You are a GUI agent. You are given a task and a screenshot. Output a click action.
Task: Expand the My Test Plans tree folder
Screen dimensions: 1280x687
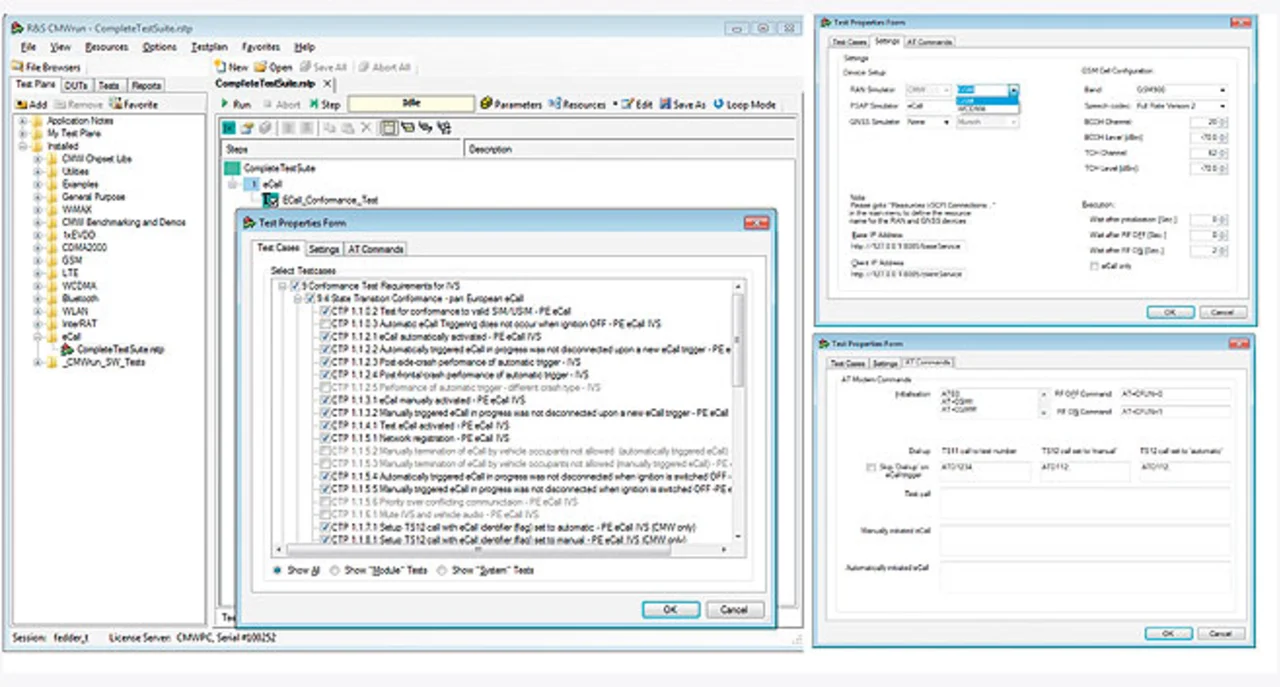pos(23,133)
